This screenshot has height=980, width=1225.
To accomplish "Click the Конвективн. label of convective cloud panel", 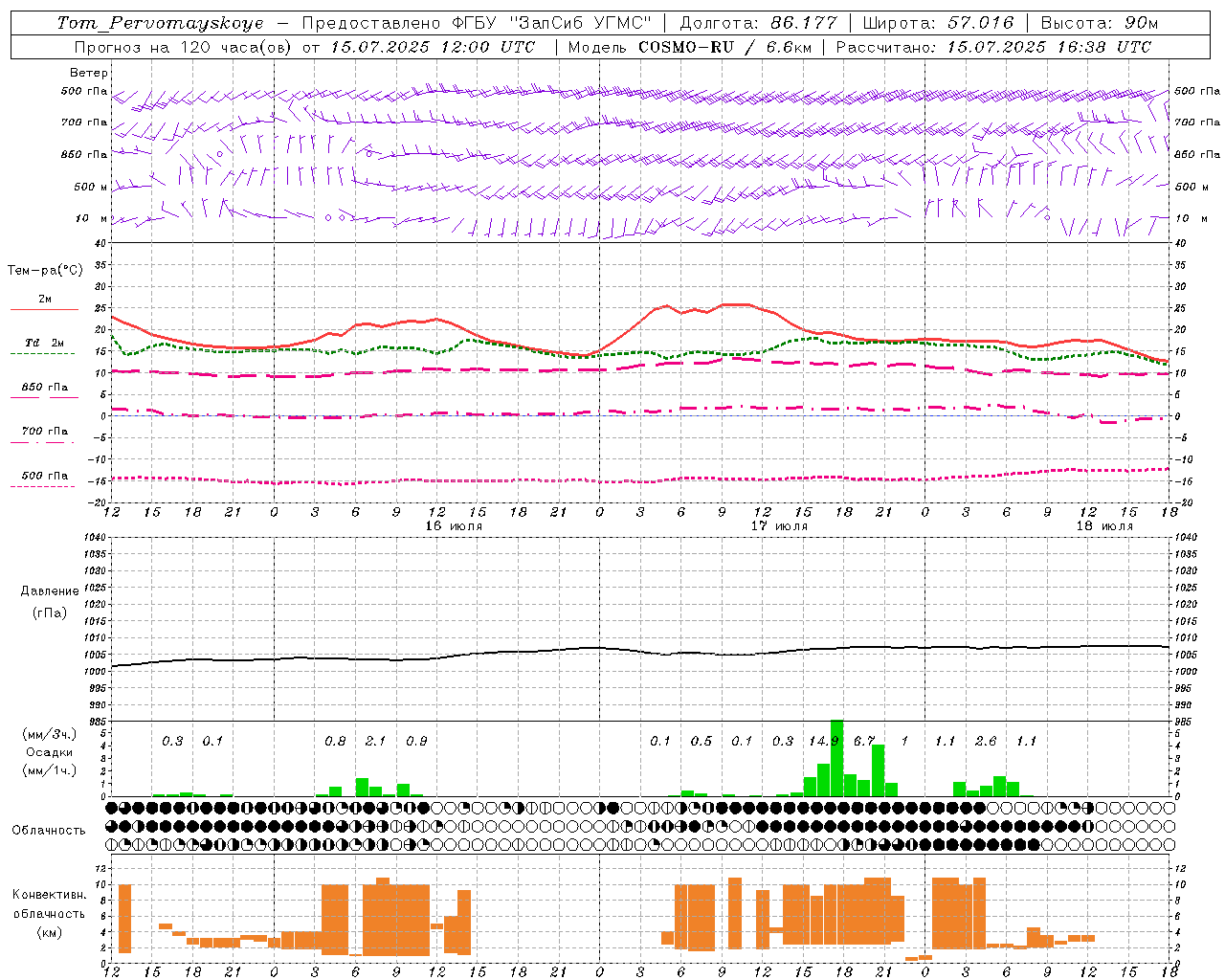I will (50, 895).
